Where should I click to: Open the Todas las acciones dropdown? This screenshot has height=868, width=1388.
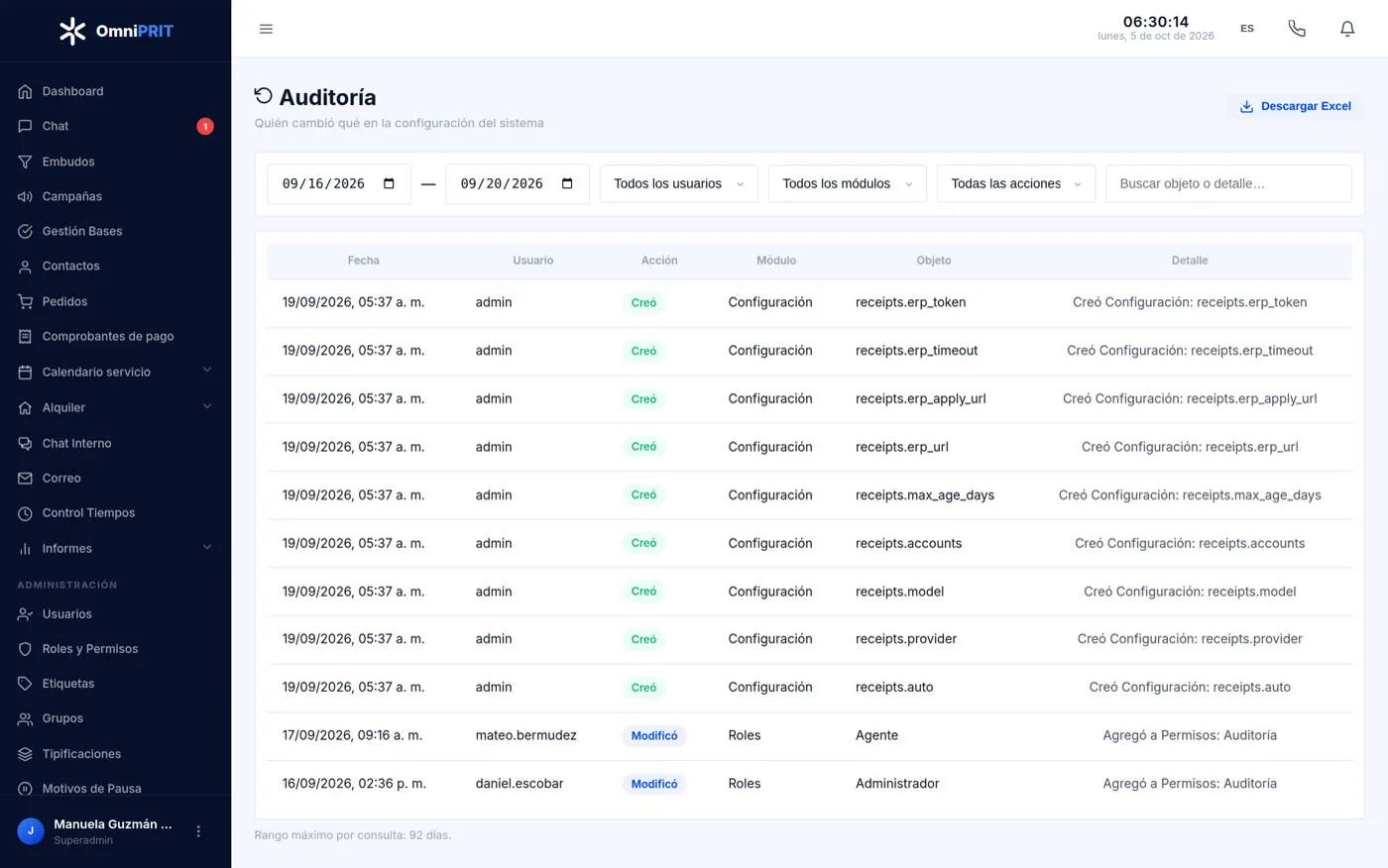[1016, 184]
